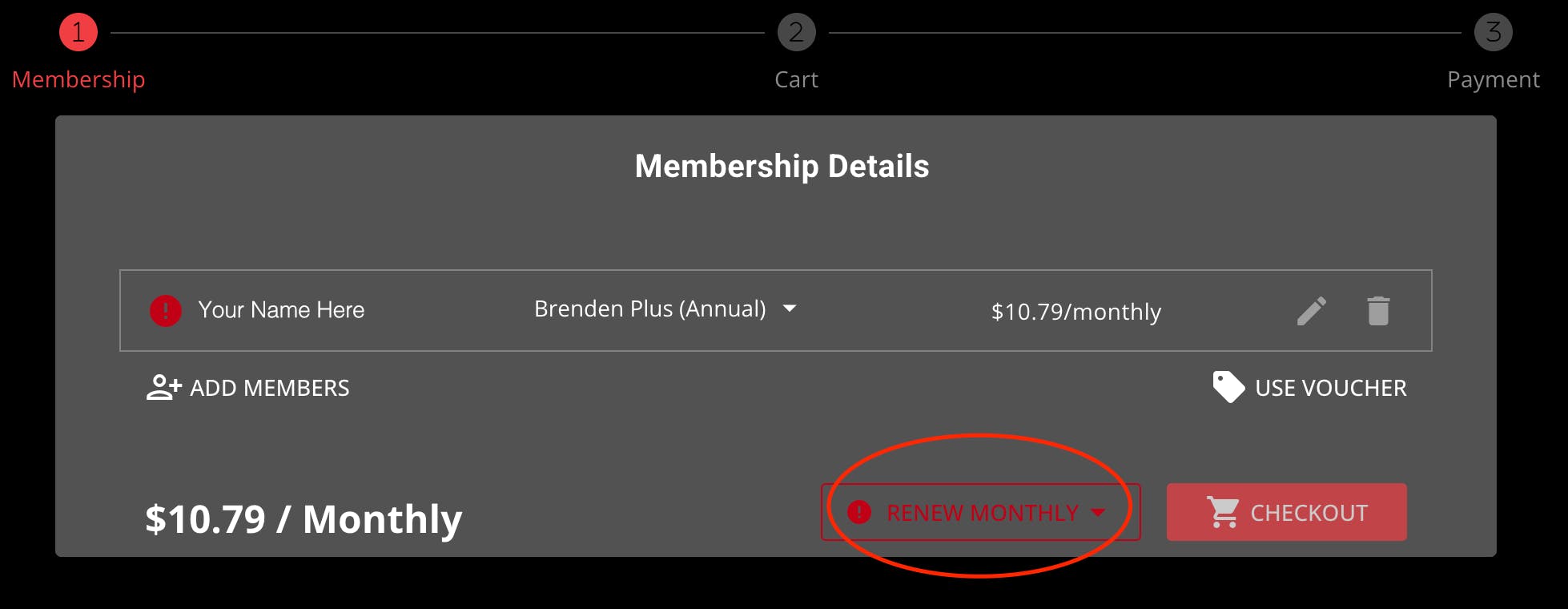
Task: Click the $10.79/monthly price in member row
Action: pyautogui.click(x=1075, y=312)
